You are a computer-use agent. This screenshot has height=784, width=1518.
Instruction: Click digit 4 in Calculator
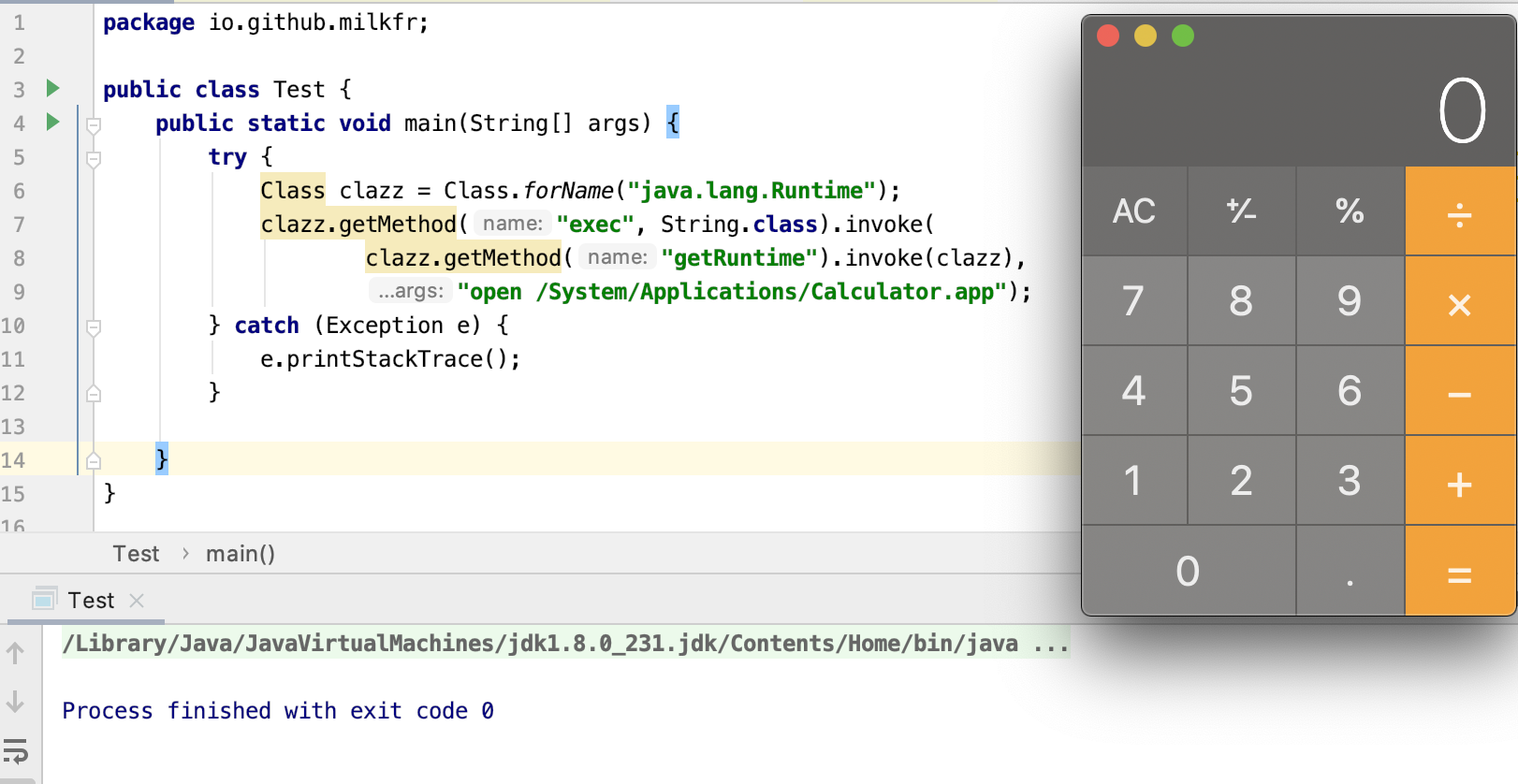click(x=1133, y=391)
